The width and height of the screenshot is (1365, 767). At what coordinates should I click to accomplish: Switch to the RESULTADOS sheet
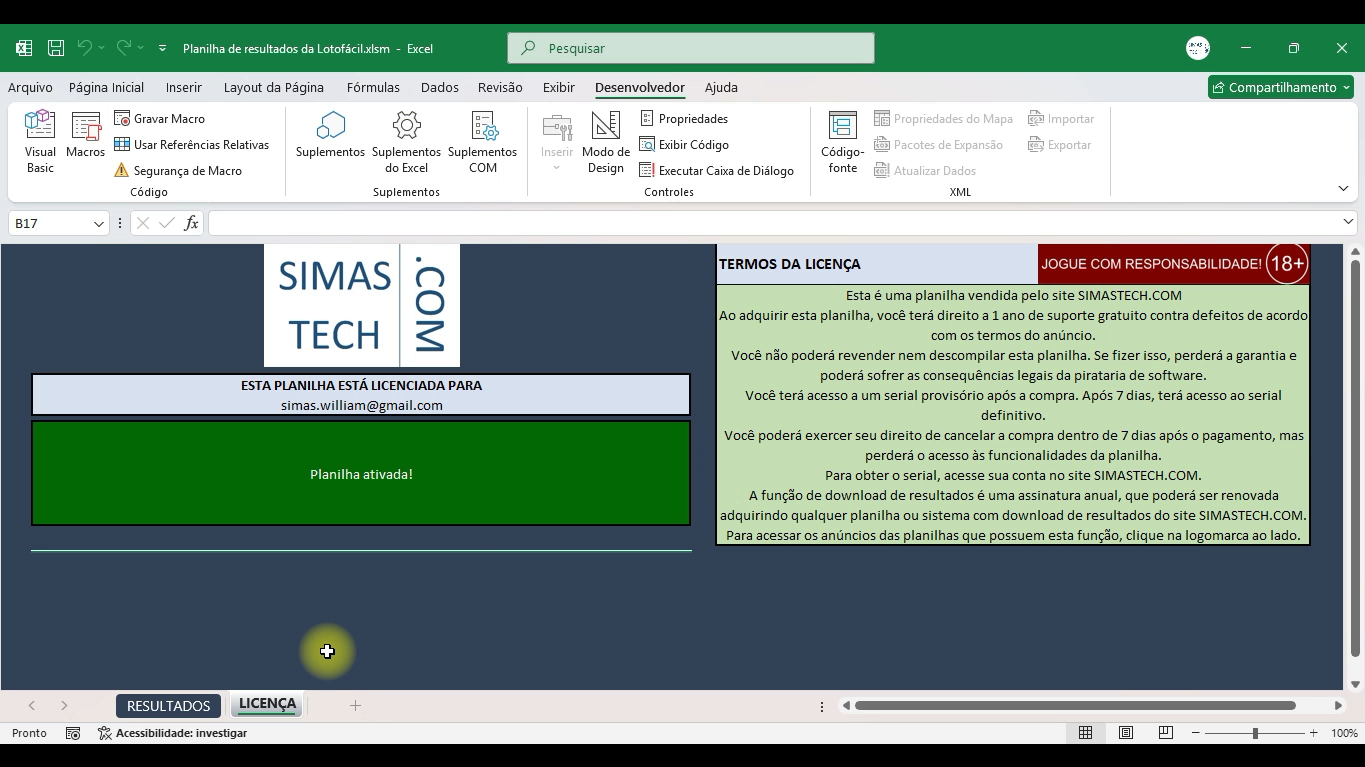pyautogui.click(x=168, y=706)
